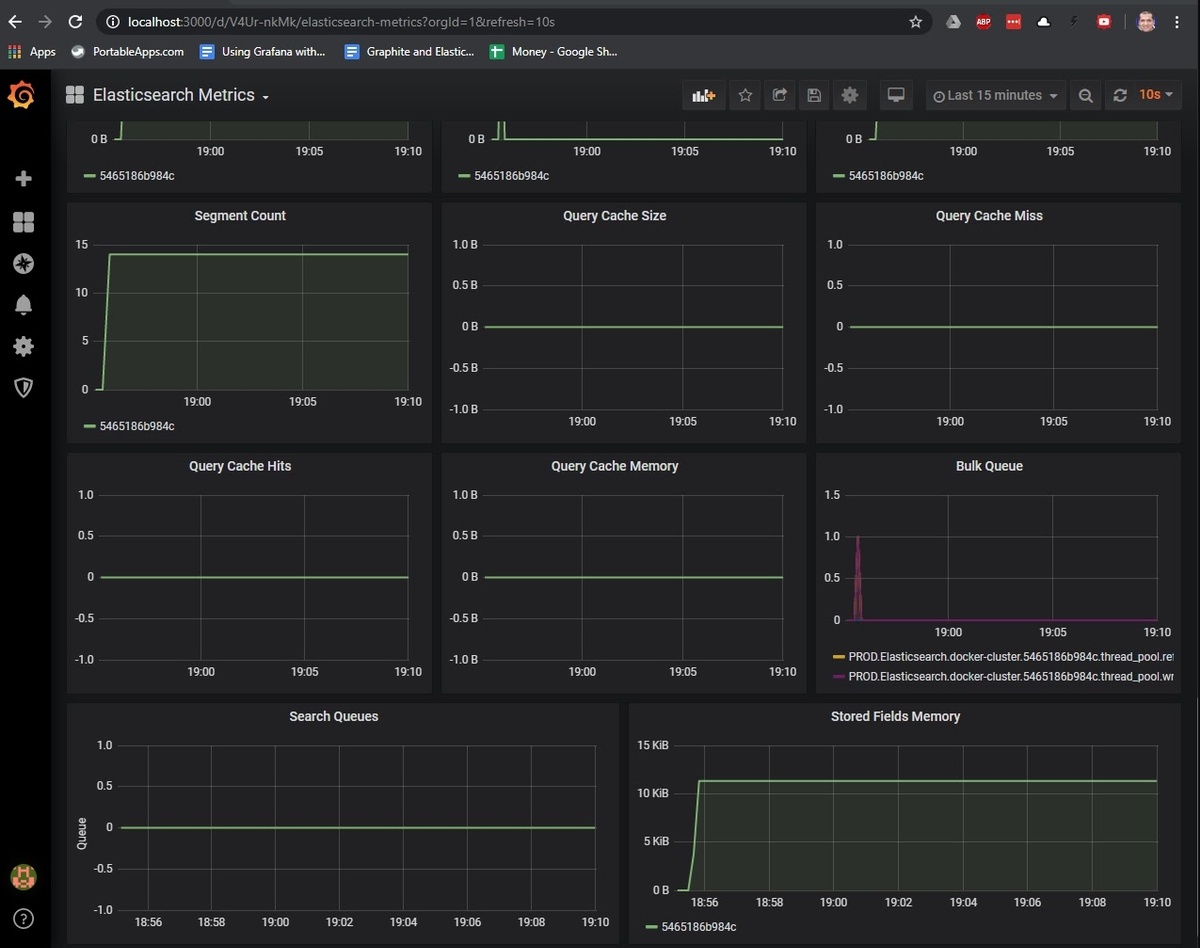Click the Add panel icon

tap(703, 95)
